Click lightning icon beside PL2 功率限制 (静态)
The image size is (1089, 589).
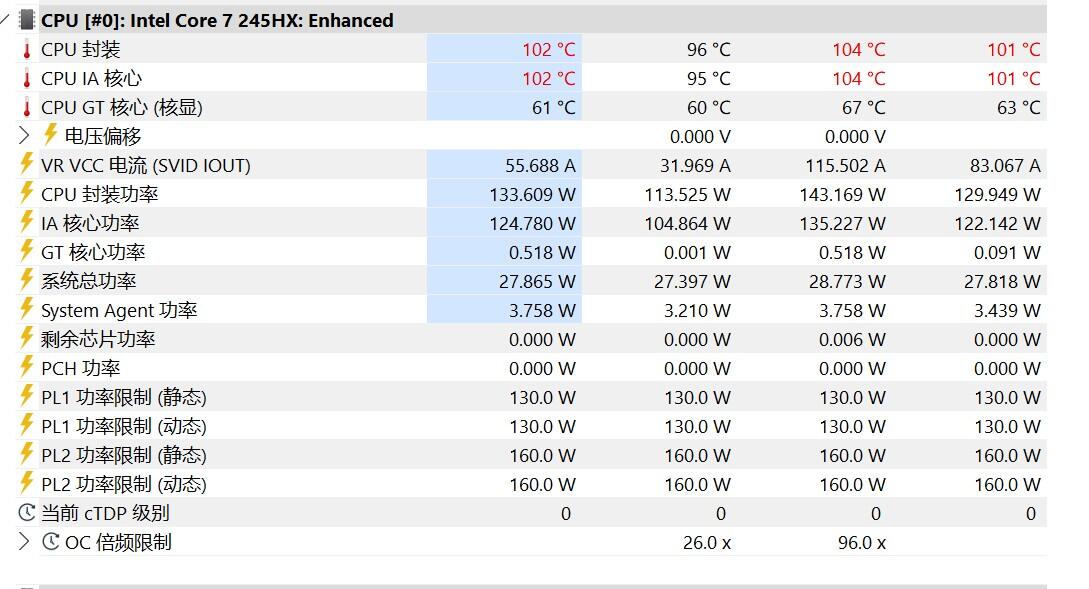(26, 454)
